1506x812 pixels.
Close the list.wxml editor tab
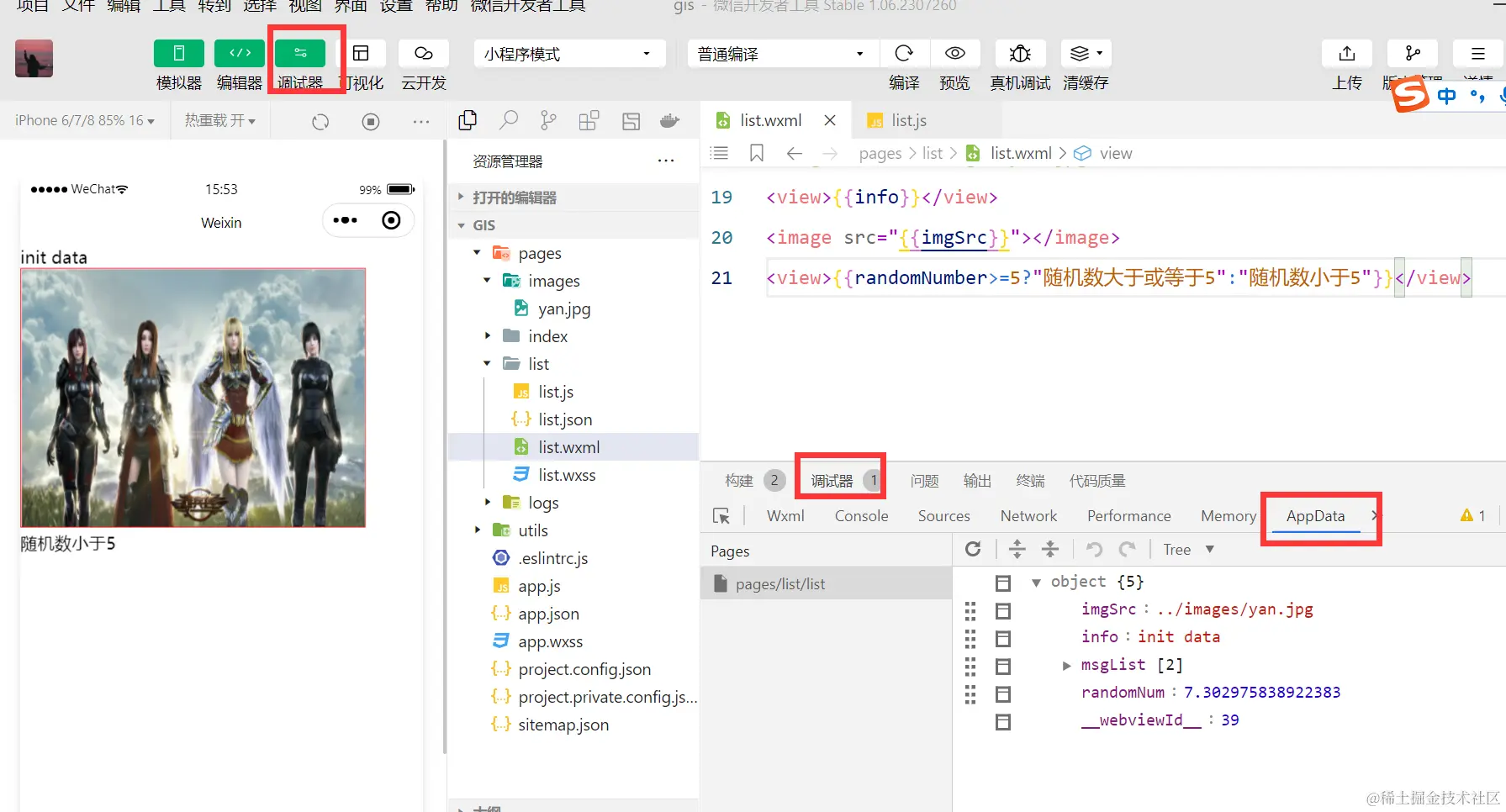click(830, 120)
